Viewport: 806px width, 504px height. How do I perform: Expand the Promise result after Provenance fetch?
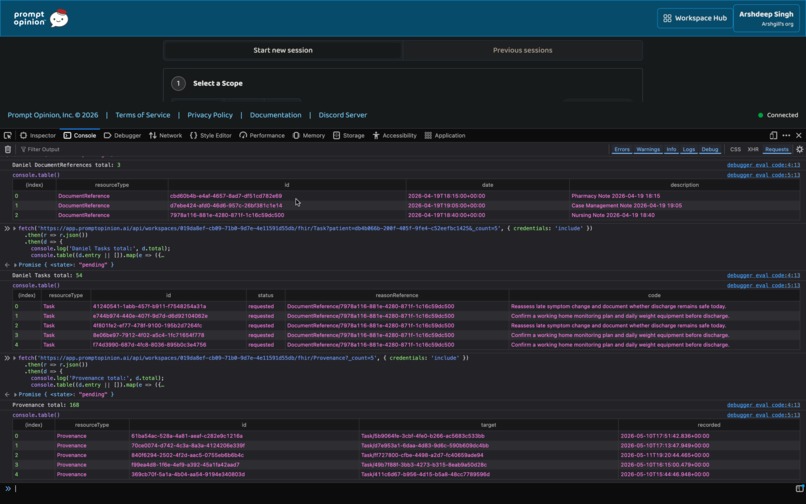[x=14, y=394]
